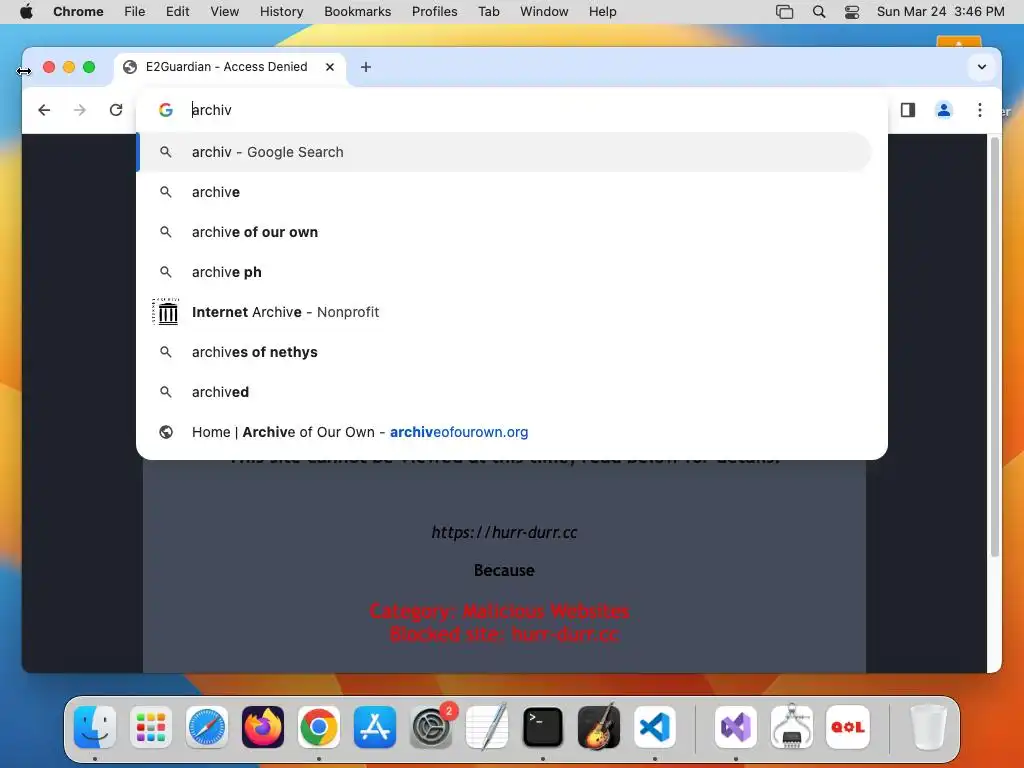Click the Chrome back arrow button
Screen dimensions: 1024x768
[x=44, y=110]
